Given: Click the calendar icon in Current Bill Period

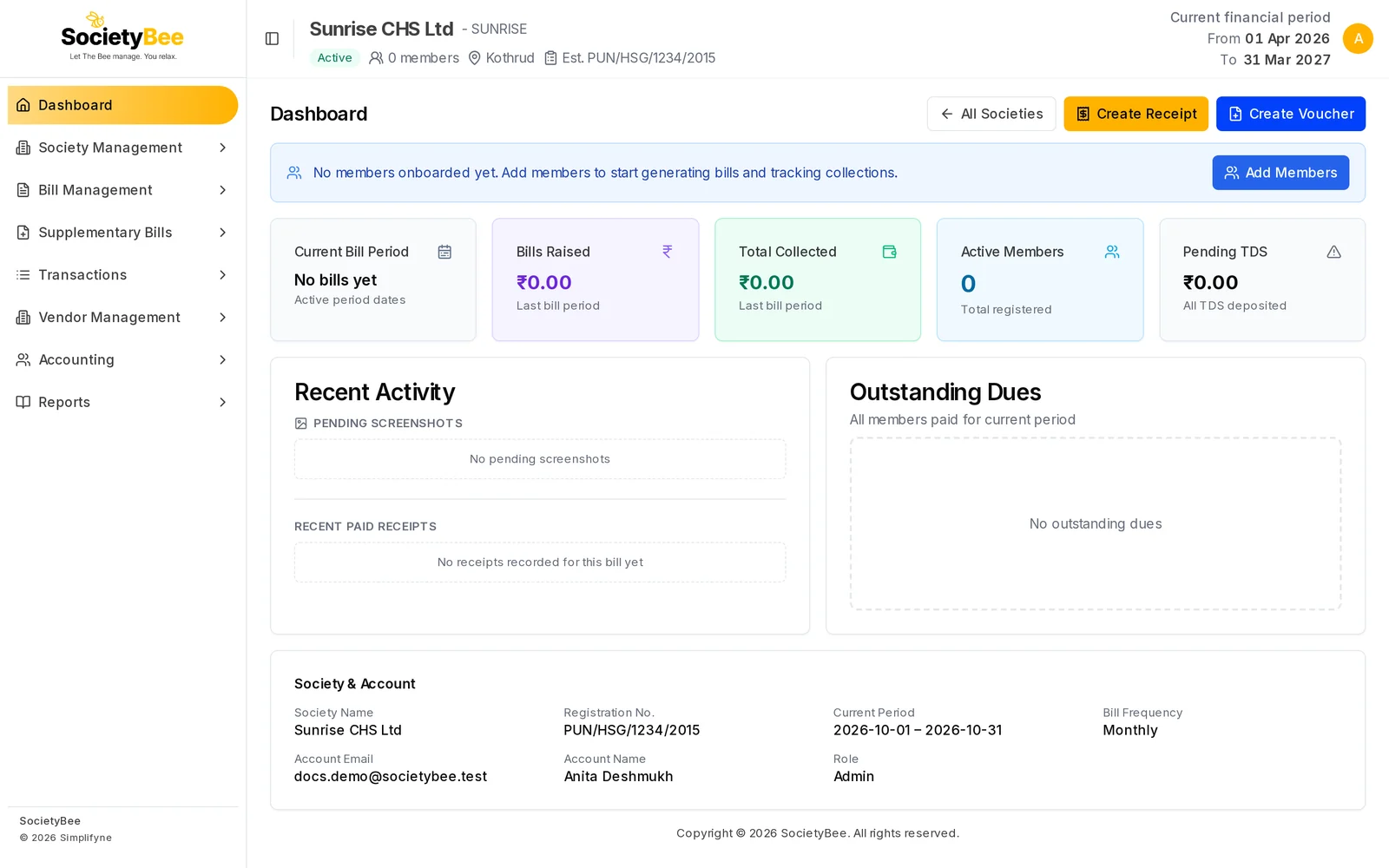Looking at the screenshot, I should [x=444, y=252].
